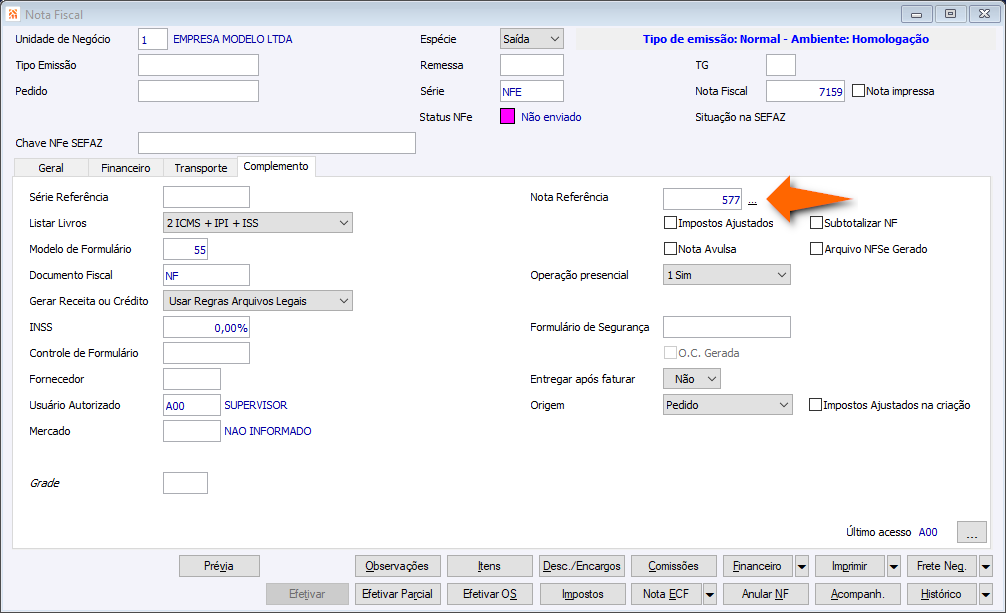
Task: Focus the TG input box
Action: pos(781,65)
